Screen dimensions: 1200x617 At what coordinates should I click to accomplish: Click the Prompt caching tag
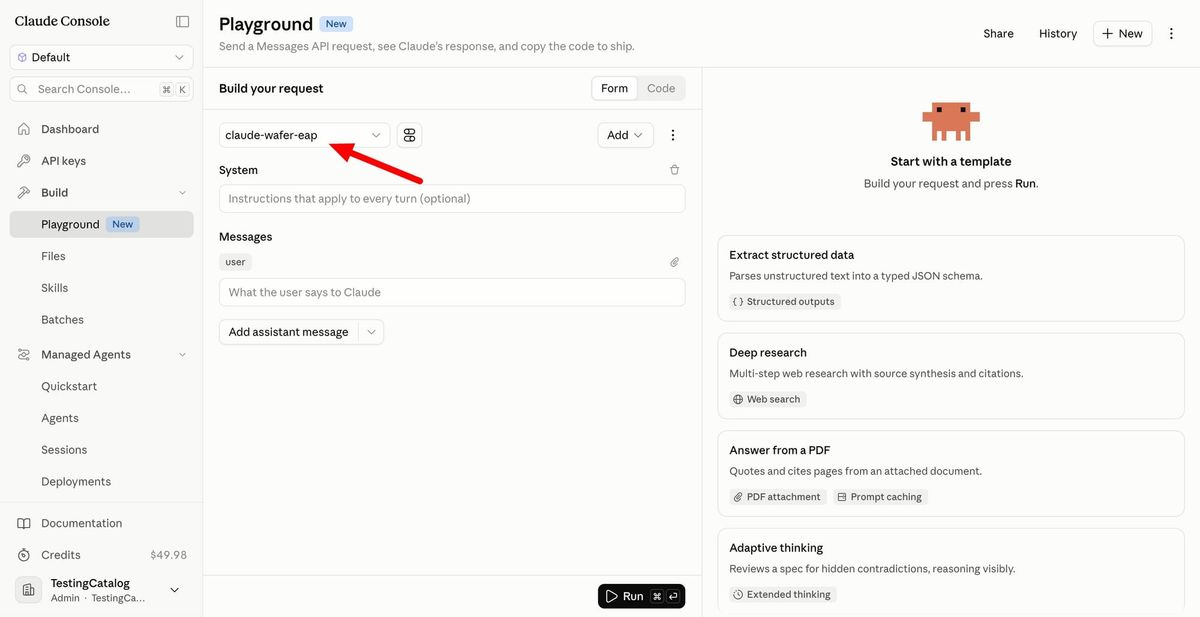[x=880, y=497]
